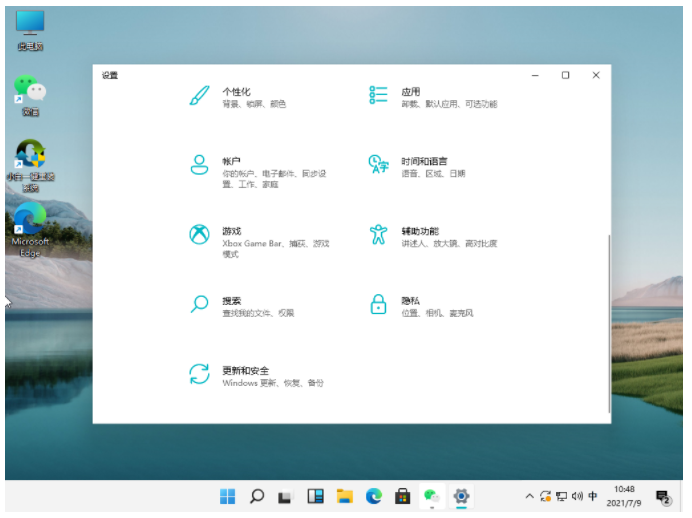
Task: Switch input method via 中 indicator
Action: pyautogui.click(x=593, y=496)
